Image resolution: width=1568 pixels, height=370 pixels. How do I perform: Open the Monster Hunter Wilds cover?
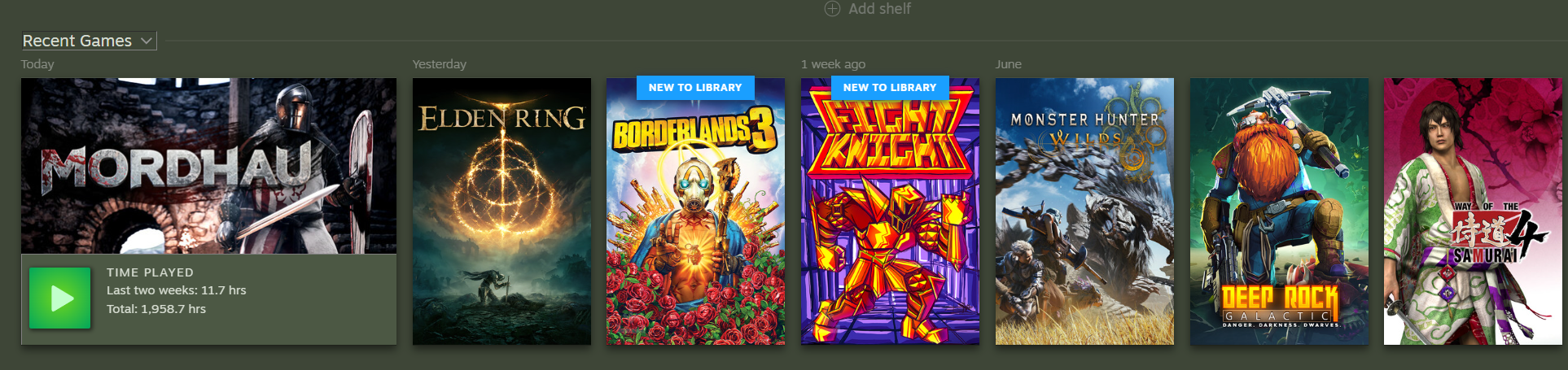point(1084,211)
